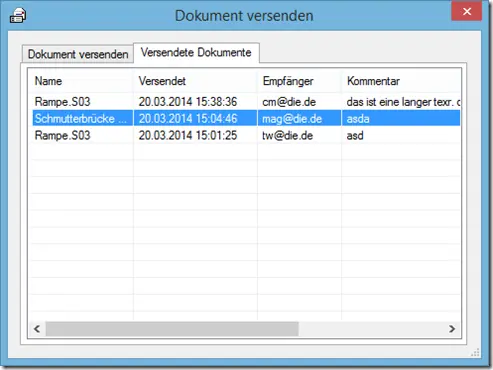This screenshot has width=493, height=370.
Task: Click comment 'asd' in last row
Action: [x=355, y=136]
